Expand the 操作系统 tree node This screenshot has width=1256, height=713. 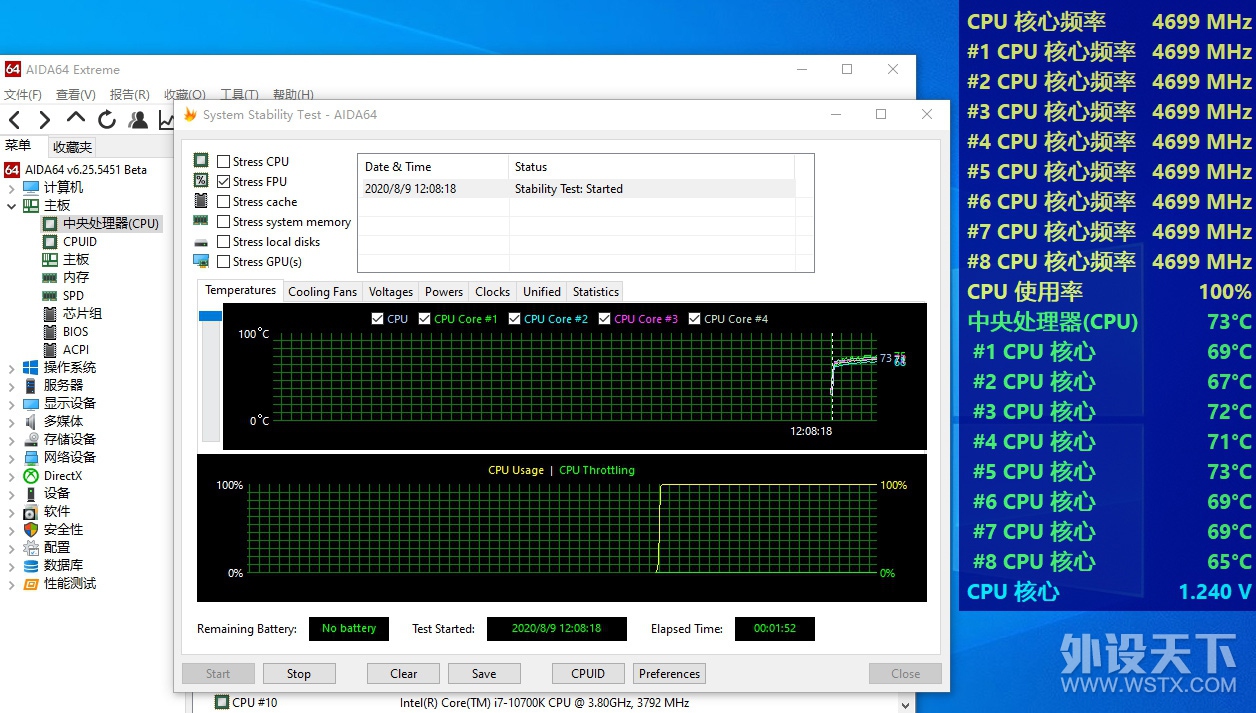click(x=11, y=367)
